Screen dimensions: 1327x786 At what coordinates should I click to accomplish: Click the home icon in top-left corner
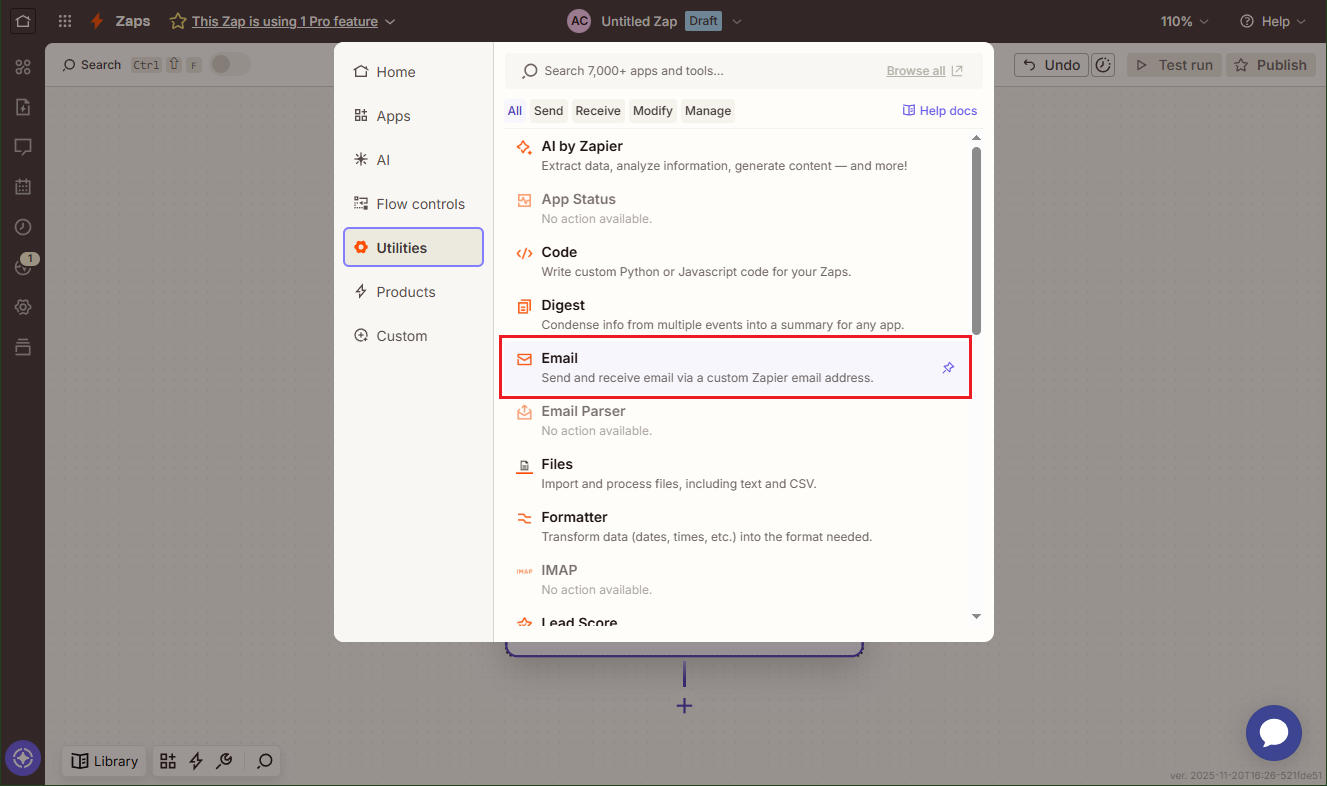point(22,20)
